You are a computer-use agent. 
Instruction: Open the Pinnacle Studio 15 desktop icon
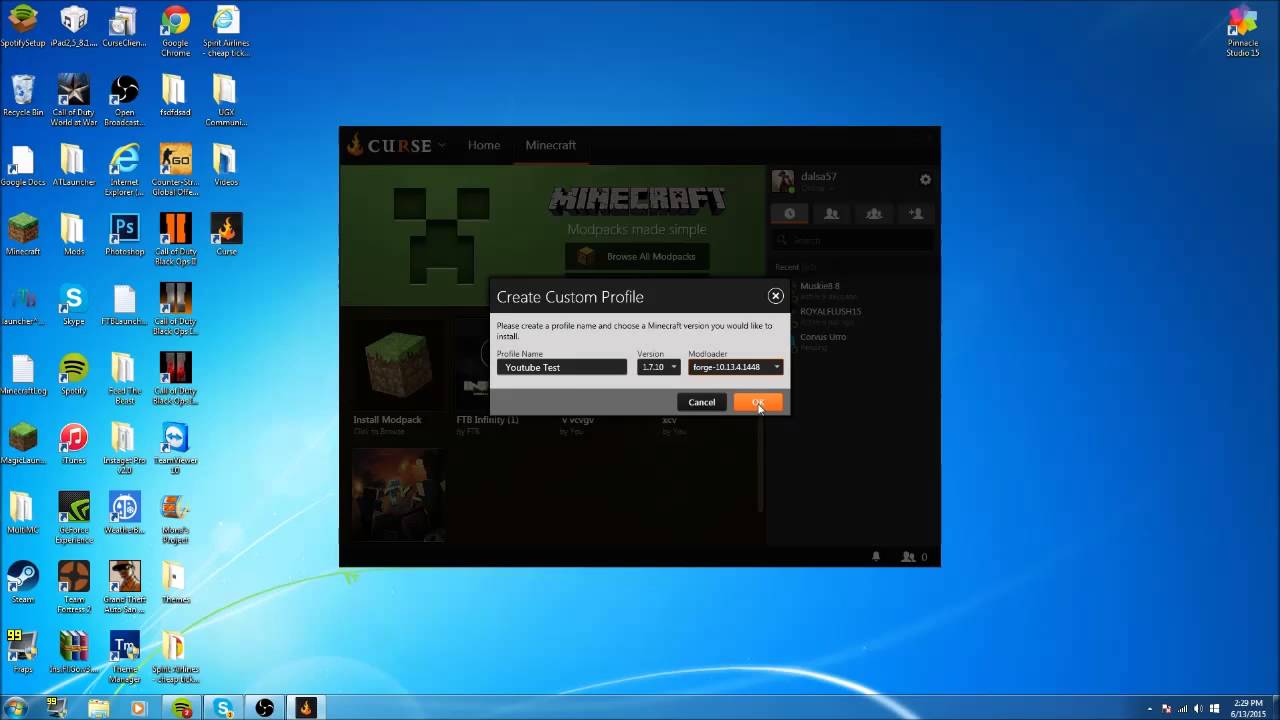click(1243, 30)
